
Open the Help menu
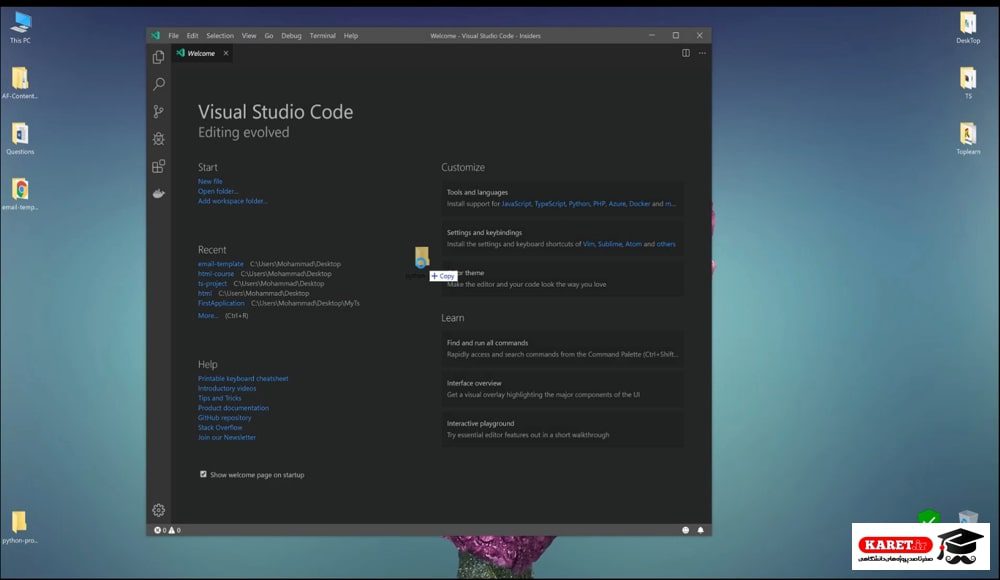[x=351, y=36]
